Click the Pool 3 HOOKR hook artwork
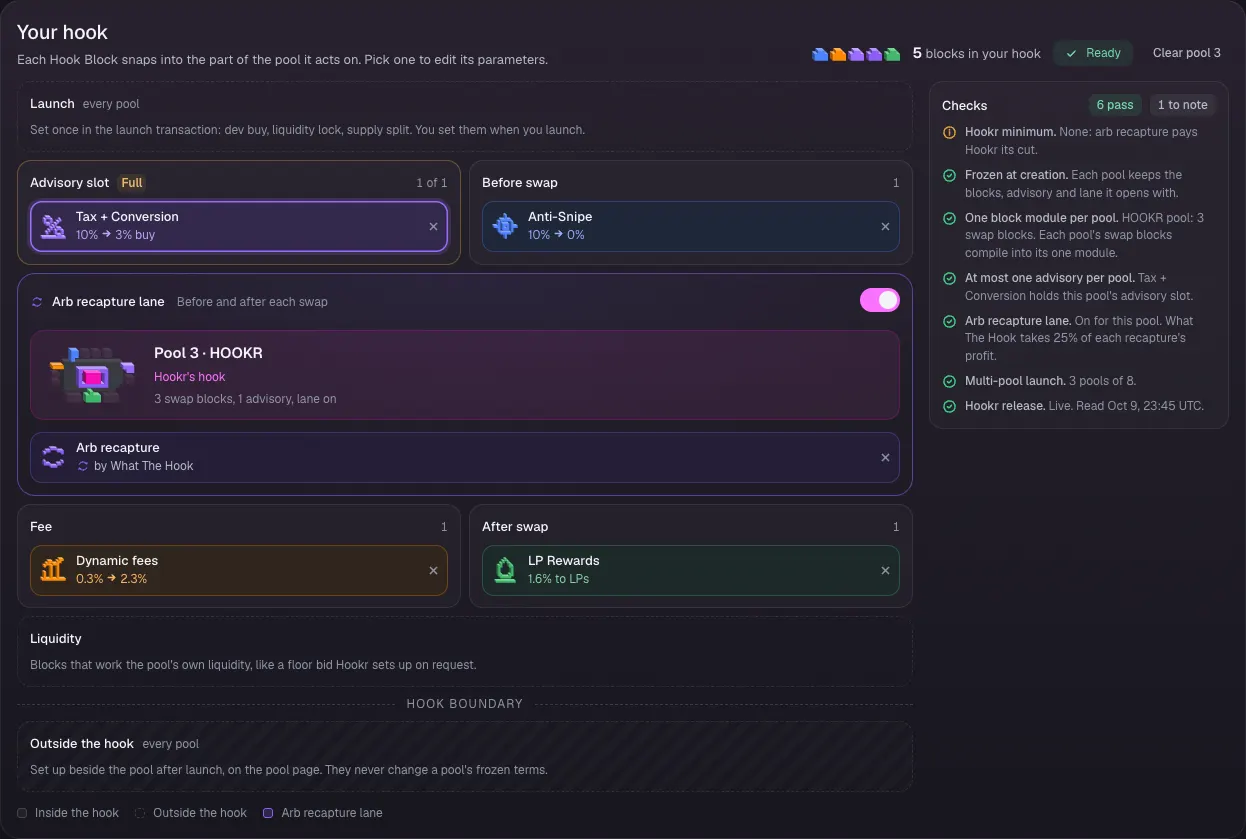 click(92, 375)
